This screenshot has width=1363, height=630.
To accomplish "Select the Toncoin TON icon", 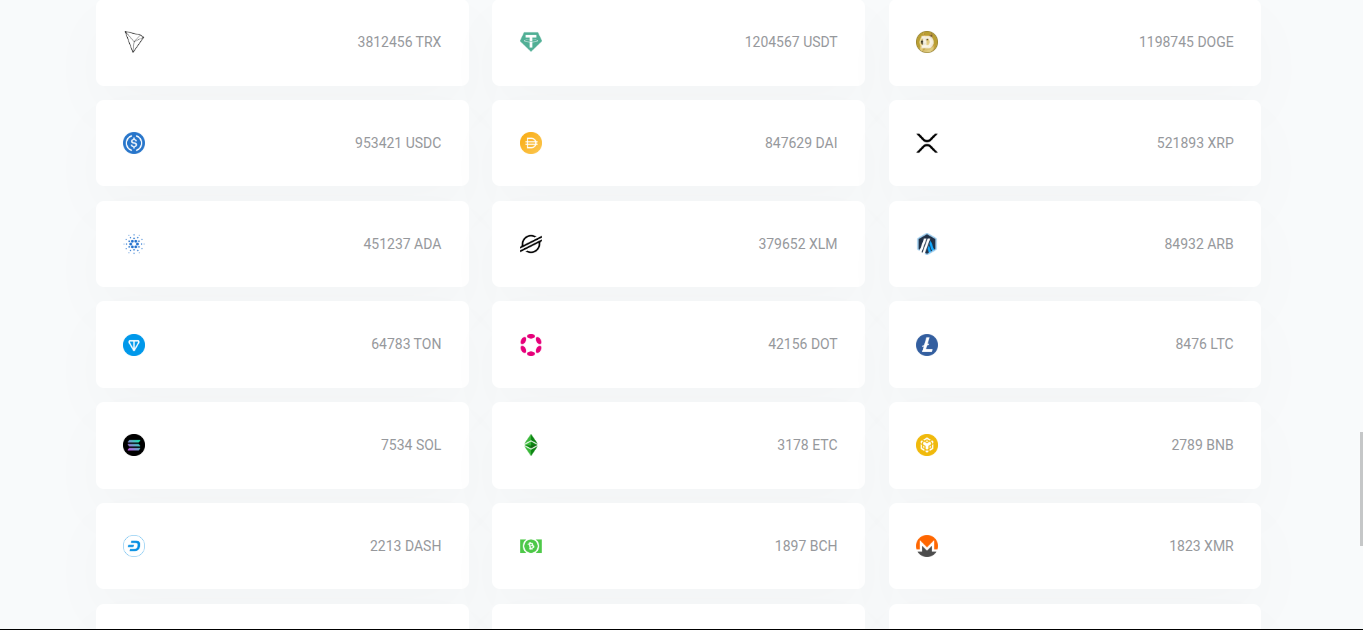I will 134,345.
